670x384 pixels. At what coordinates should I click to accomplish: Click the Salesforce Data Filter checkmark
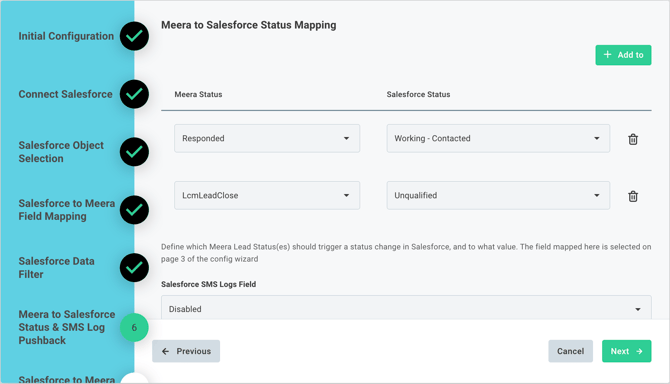click(x=134, y=268)
